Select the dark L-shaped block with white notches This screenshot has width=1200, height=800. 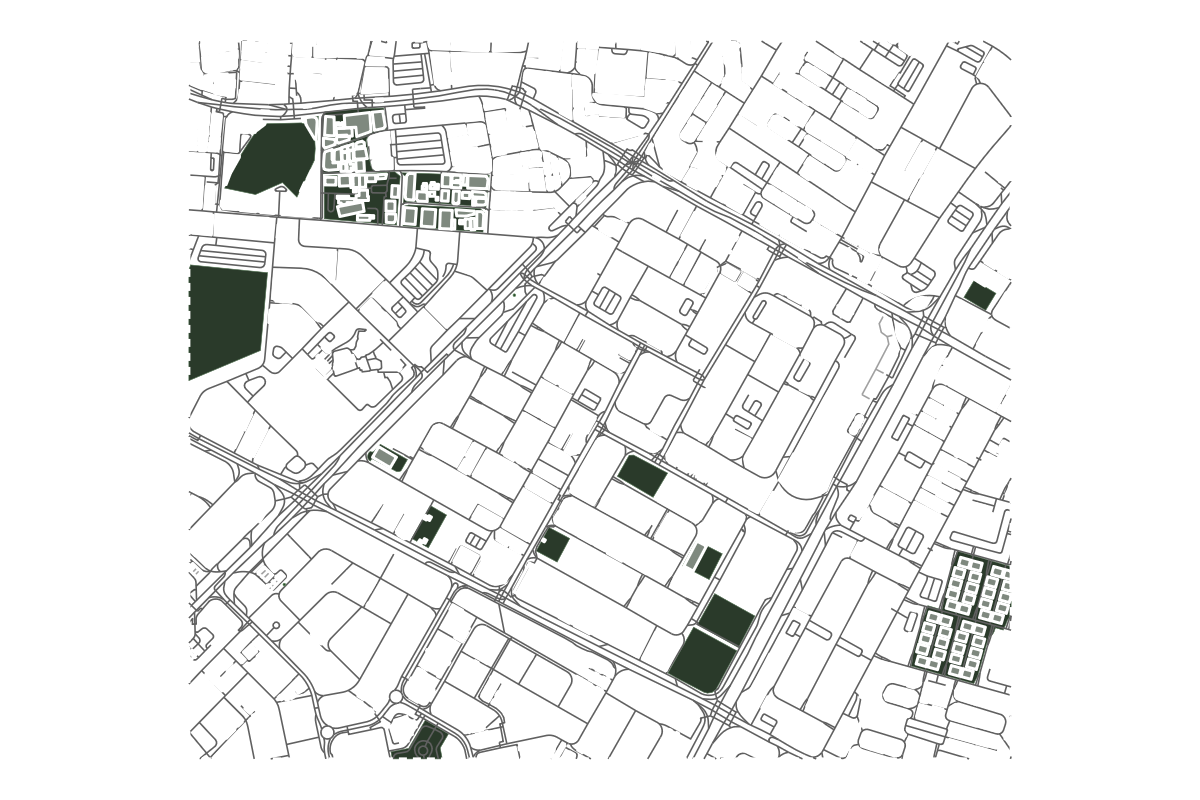coord(430,526)
